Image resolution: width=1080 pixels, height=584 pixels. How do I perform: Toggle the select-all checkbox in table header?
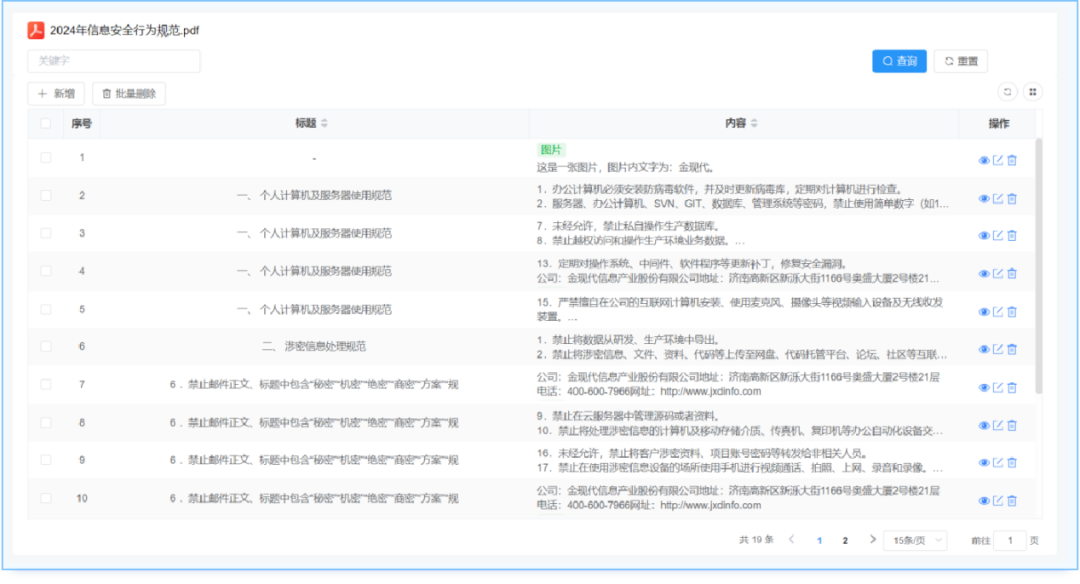tap(45, 124)
